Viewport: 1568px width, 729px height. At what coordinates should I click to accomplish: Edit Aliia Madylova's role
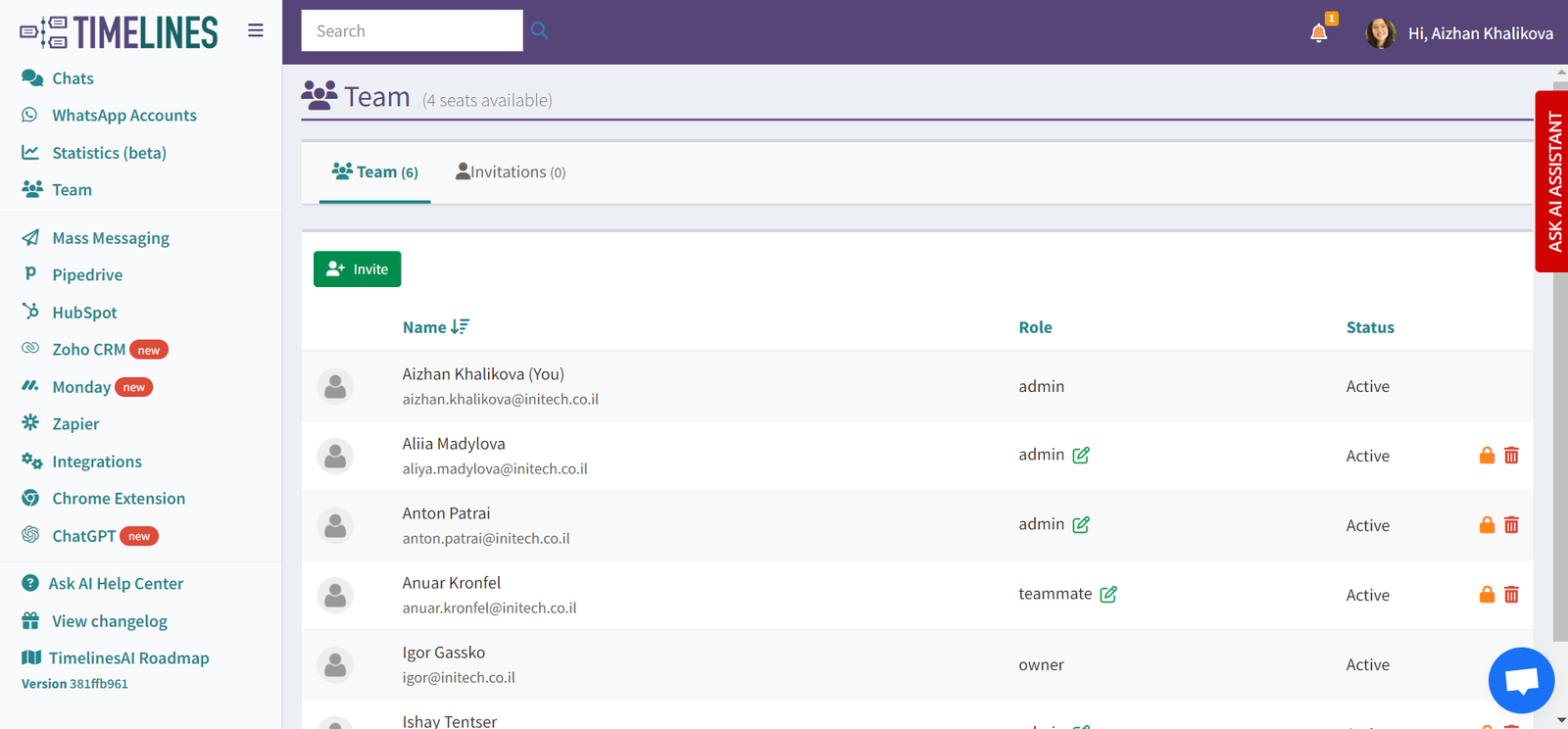(x=1081, y=456)
